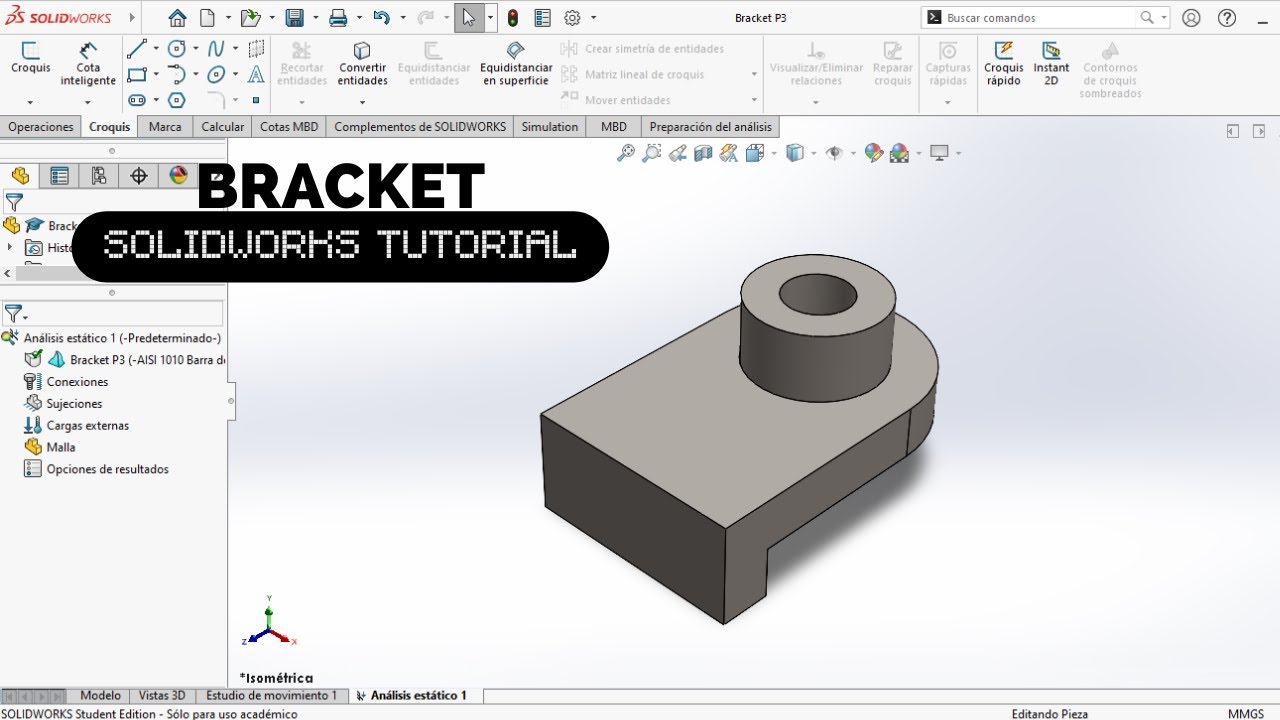Open dropdown under Cota inteligente
The width and height of the screenshot is (1280, 720).
(x=88, y=102)
